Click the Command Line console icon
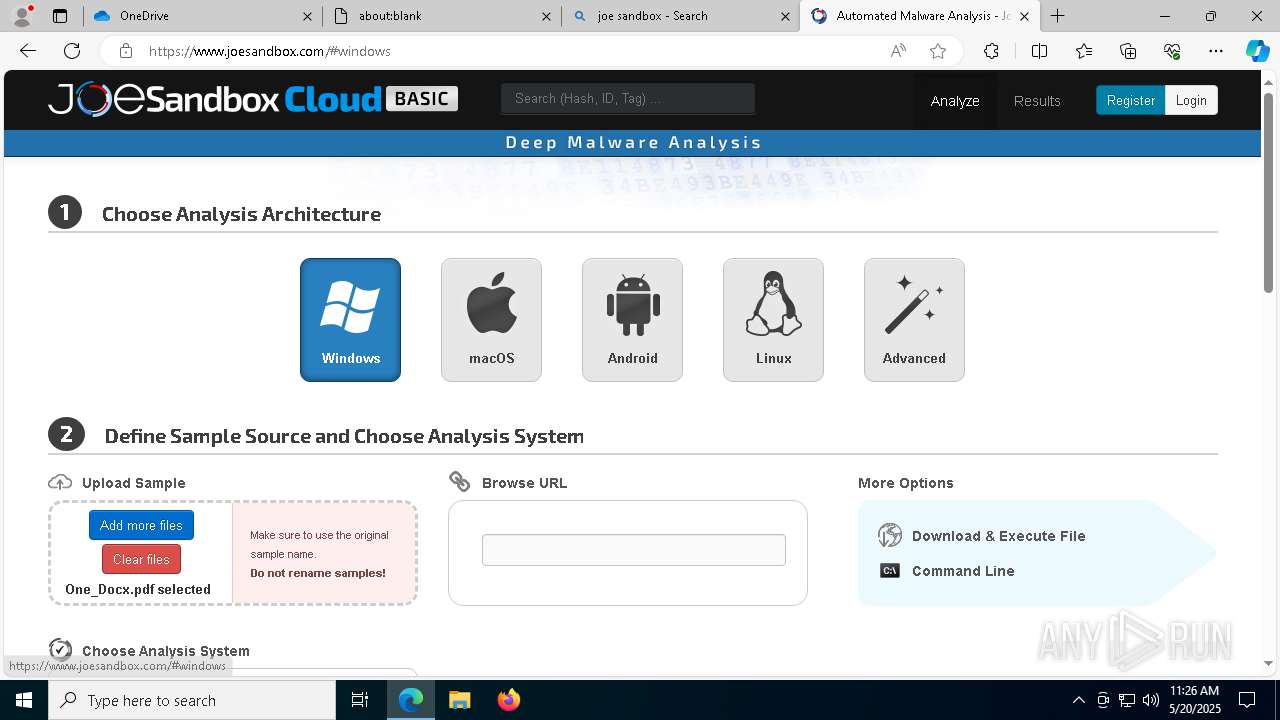1280x720 pixels. click(890, 571)
